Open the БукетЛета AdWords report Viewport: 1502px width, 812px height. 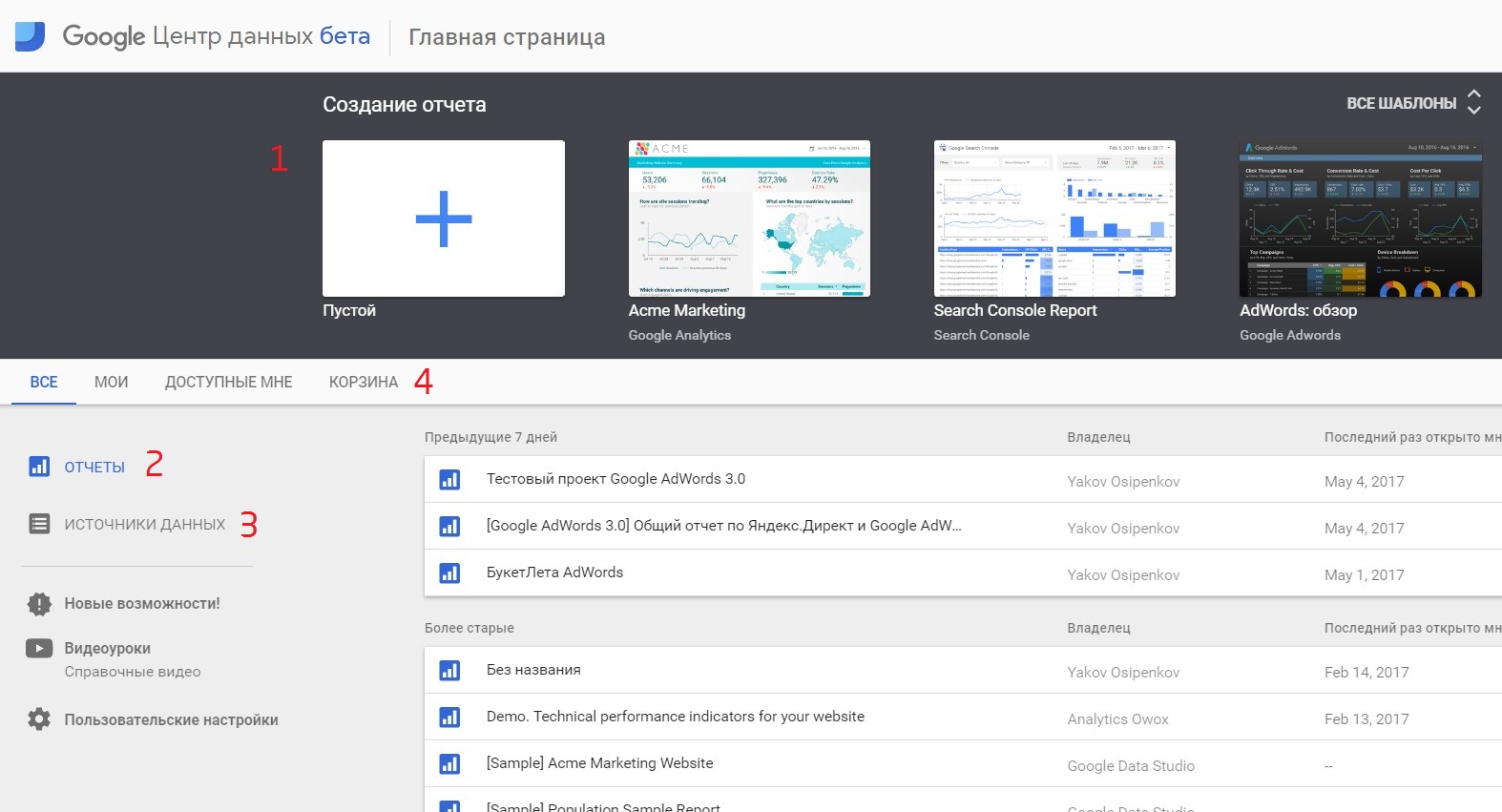[x=554, y=573]
